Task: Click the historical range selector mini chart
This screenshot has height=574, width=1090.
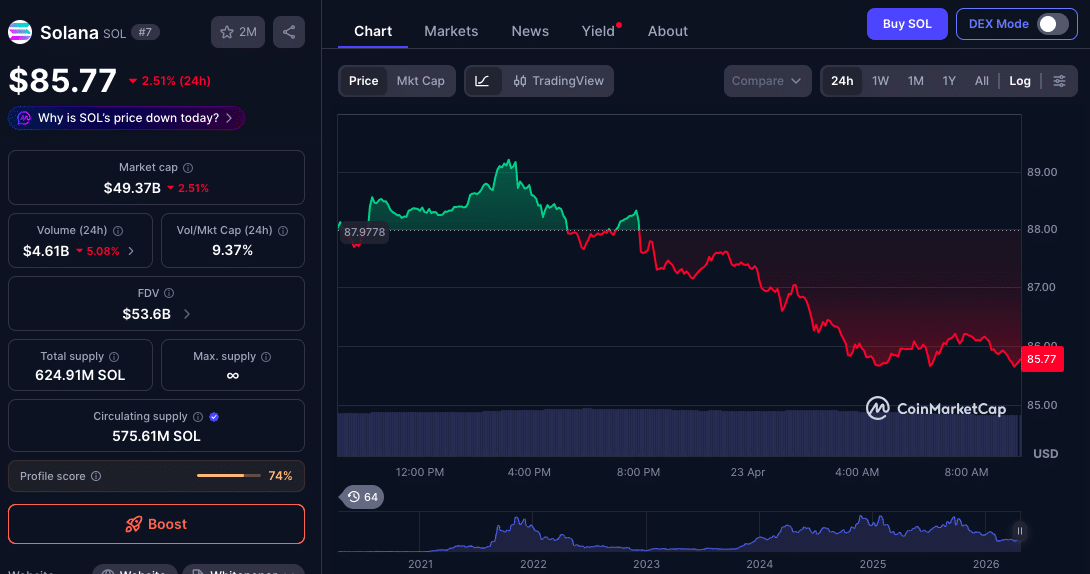Action: click(x=679, y=532)
